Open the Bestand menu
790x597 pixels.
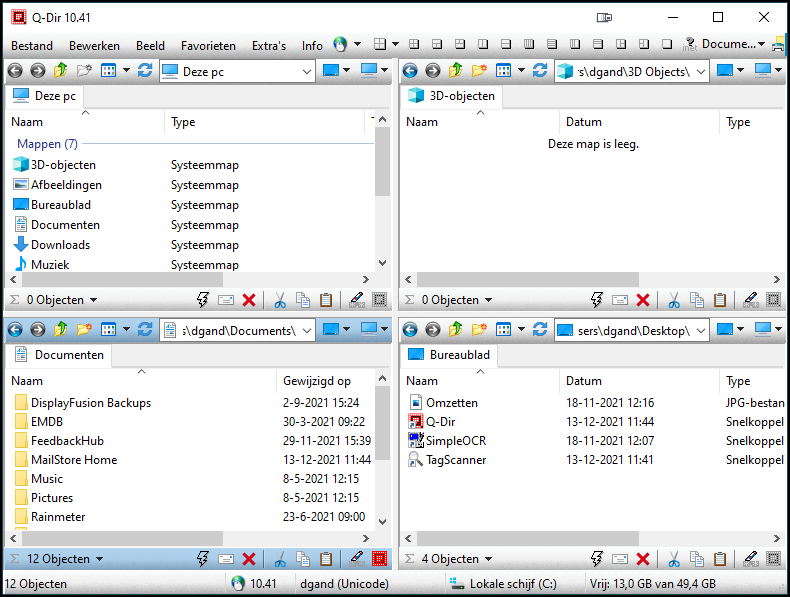(32, 46)
